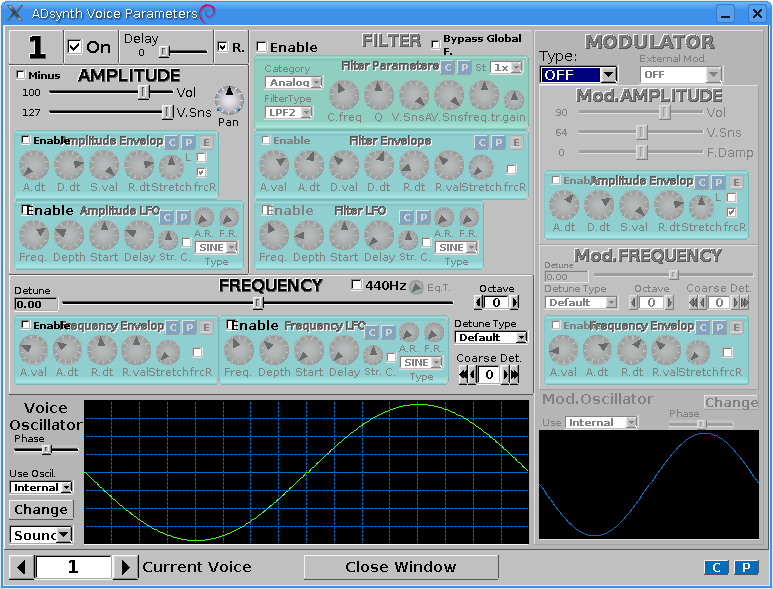Enable the Amplitude Envelope checkbox
The image size is (773, 589).
tap(26, 140)
